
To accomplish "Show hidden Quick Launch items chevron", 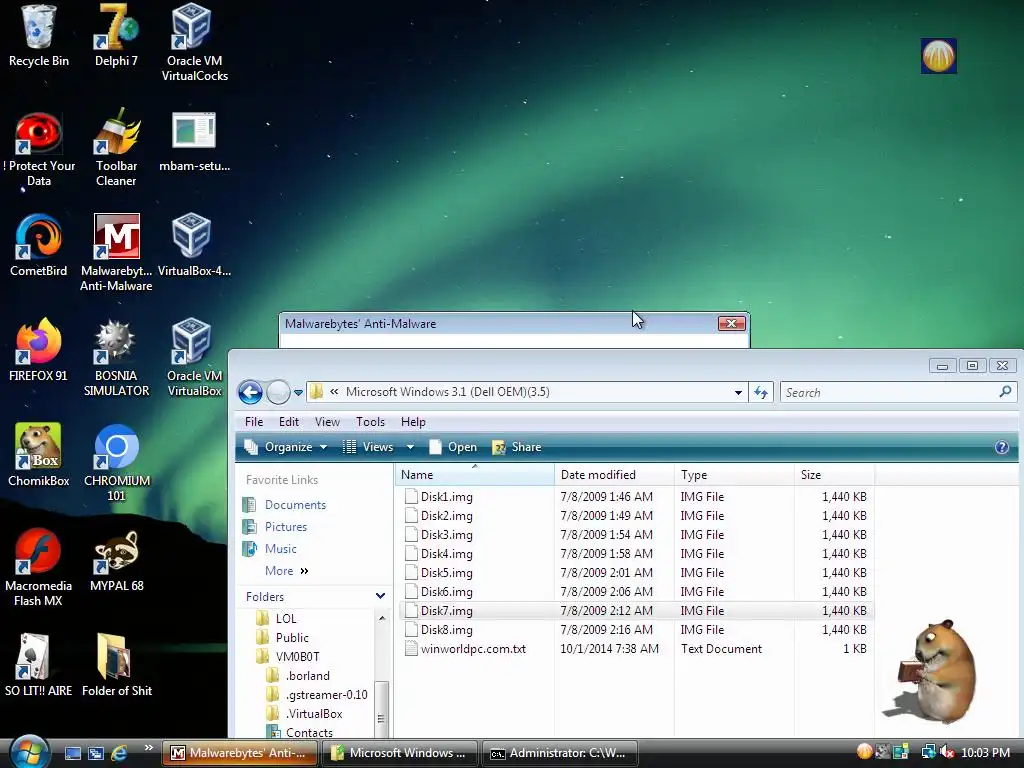I will (x=148, y=748).
